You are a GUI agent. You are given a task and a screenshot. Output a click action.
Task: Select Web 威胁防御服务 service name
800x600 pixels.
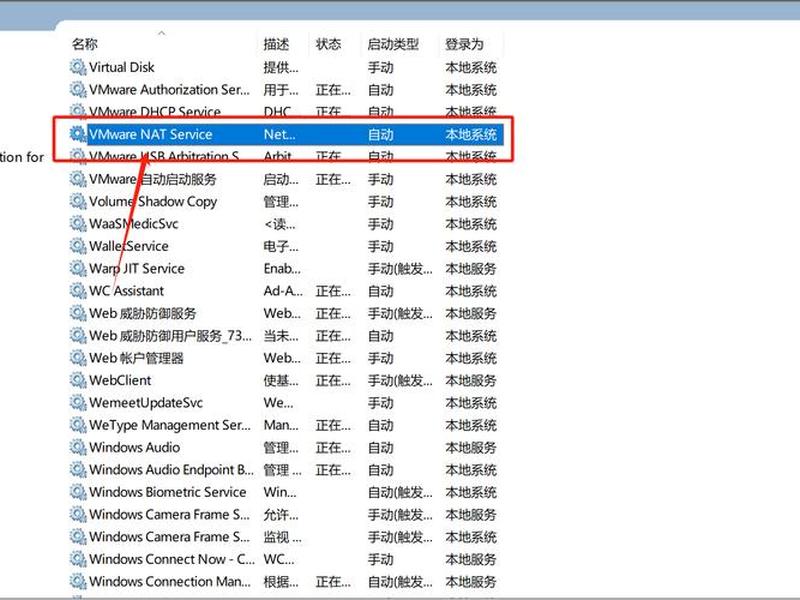coord(142,313)
